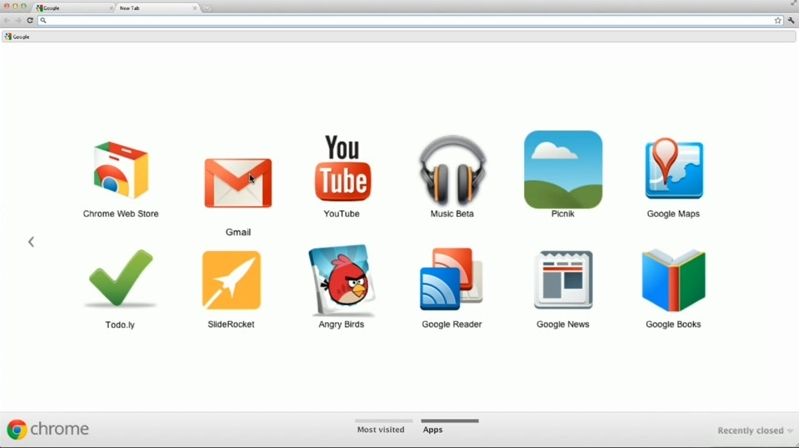Click the browser forward button
This screenshot has height=448, width=799.
(18, 20)
